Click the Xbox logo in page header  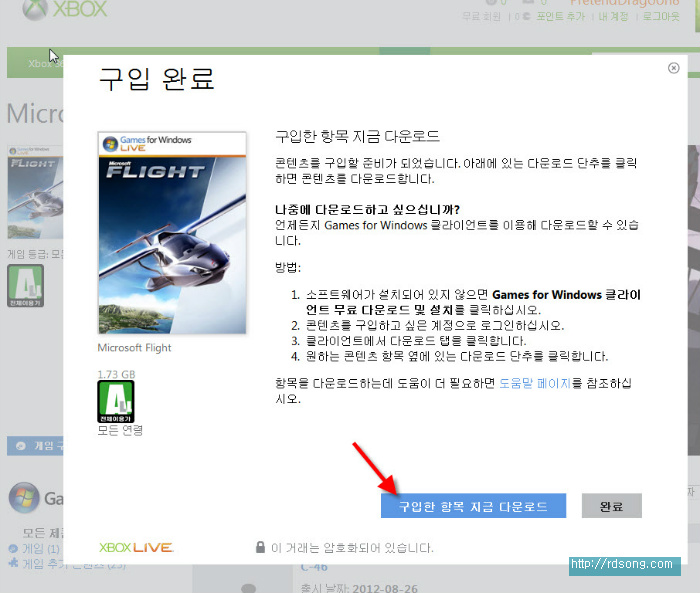pos(64,10)
